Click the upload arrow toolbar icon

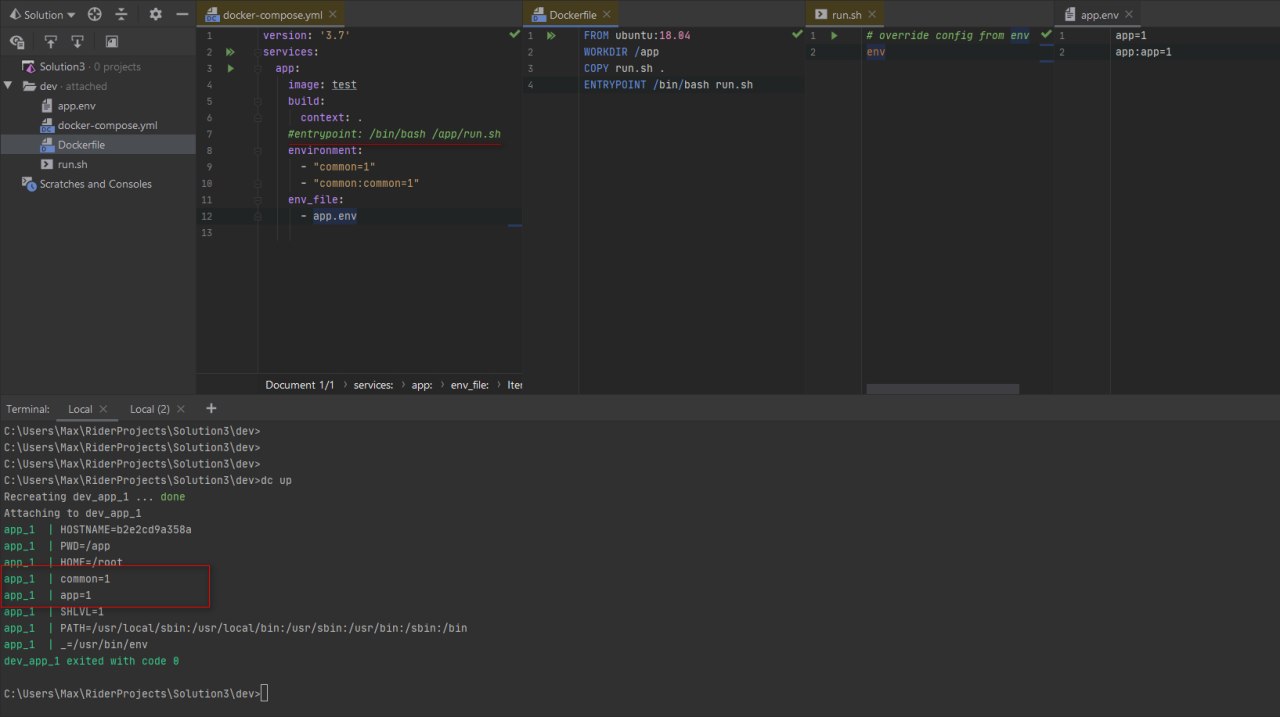[50, 42]
